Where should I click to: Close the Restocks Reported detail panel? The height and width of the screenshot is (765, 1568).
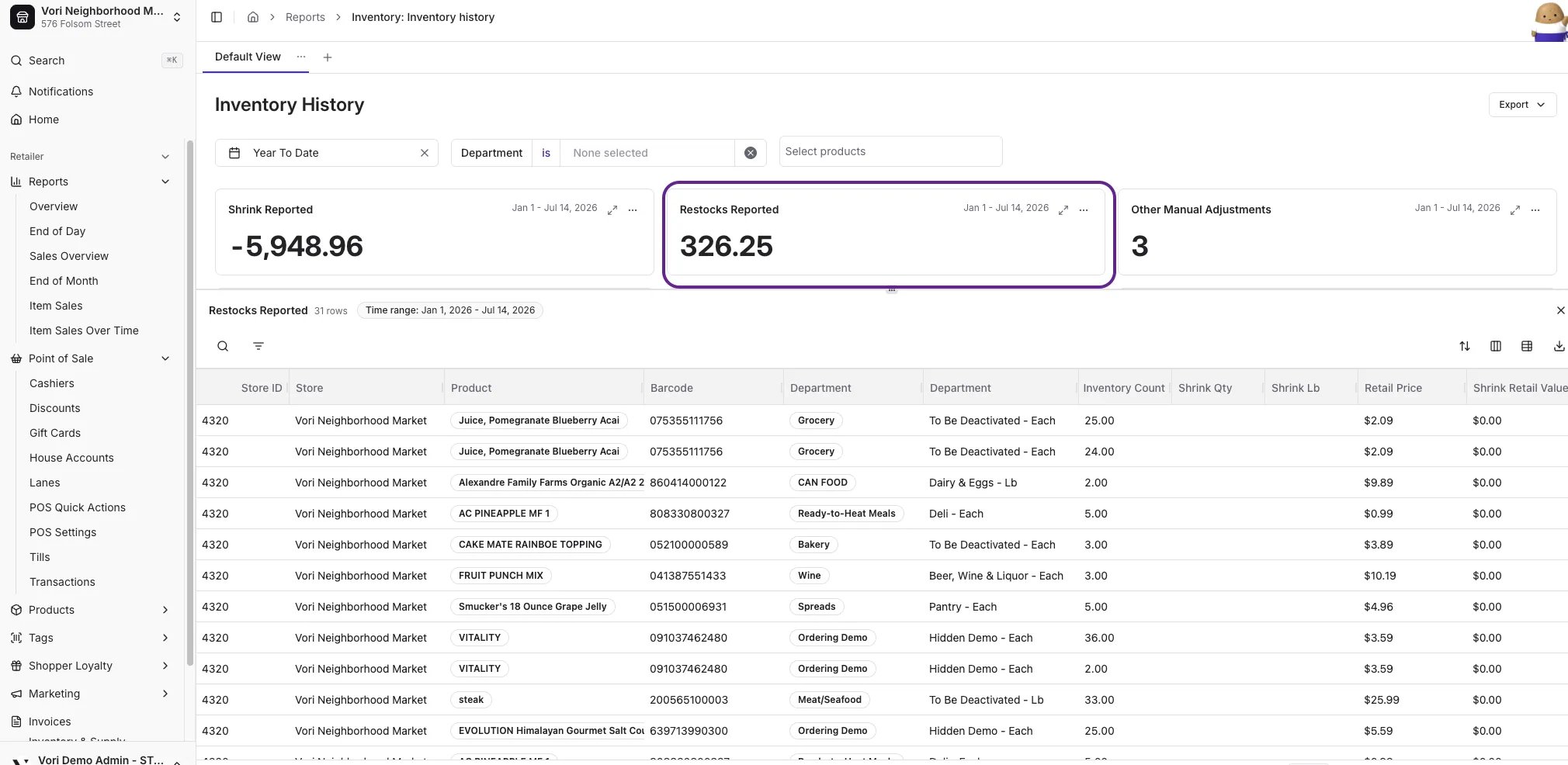(x=1560, y=310)
